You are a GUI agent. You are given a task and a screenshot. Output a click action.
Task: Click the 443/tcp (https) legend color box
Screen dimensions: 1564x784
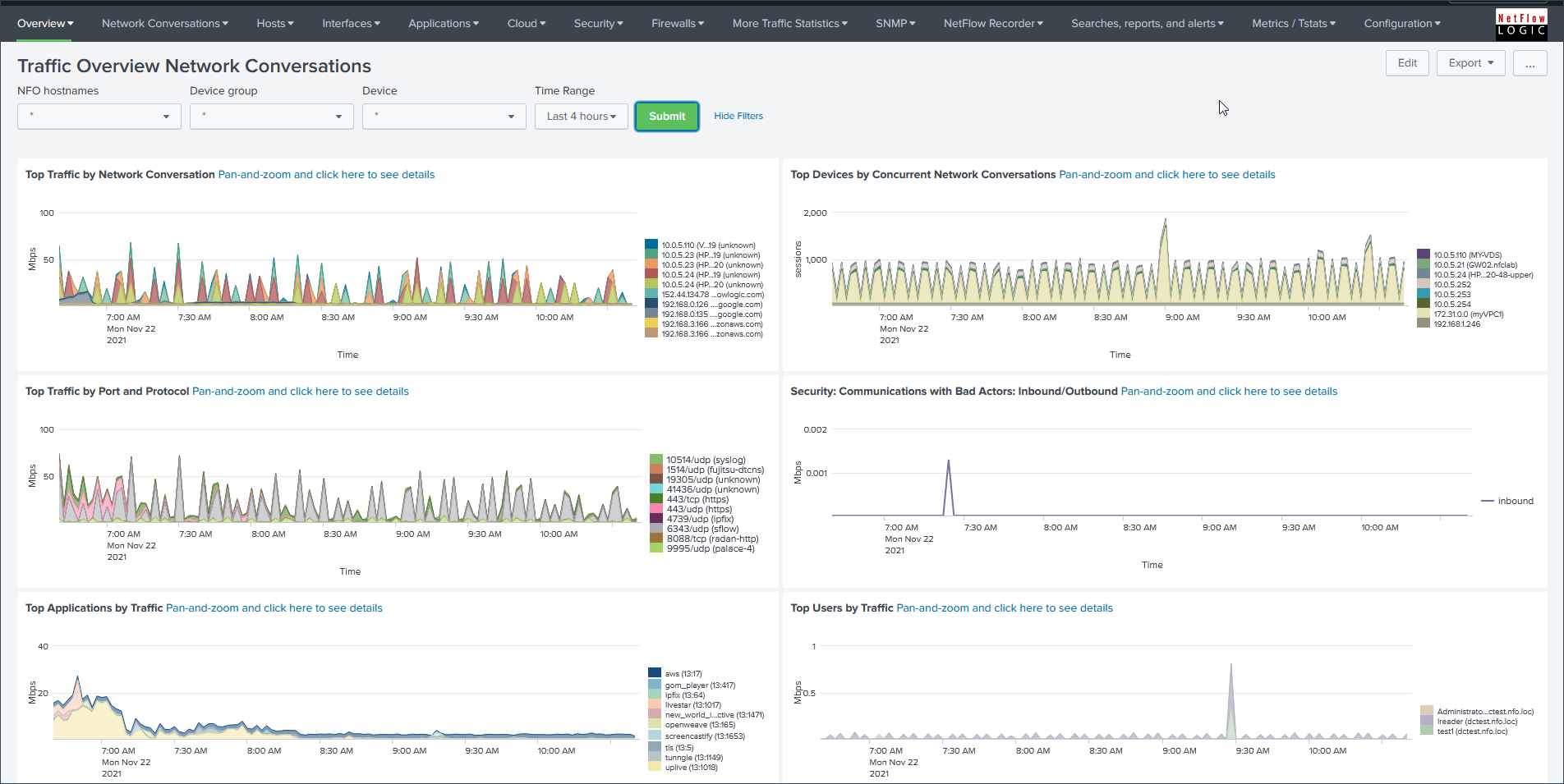tap(655, 499)
